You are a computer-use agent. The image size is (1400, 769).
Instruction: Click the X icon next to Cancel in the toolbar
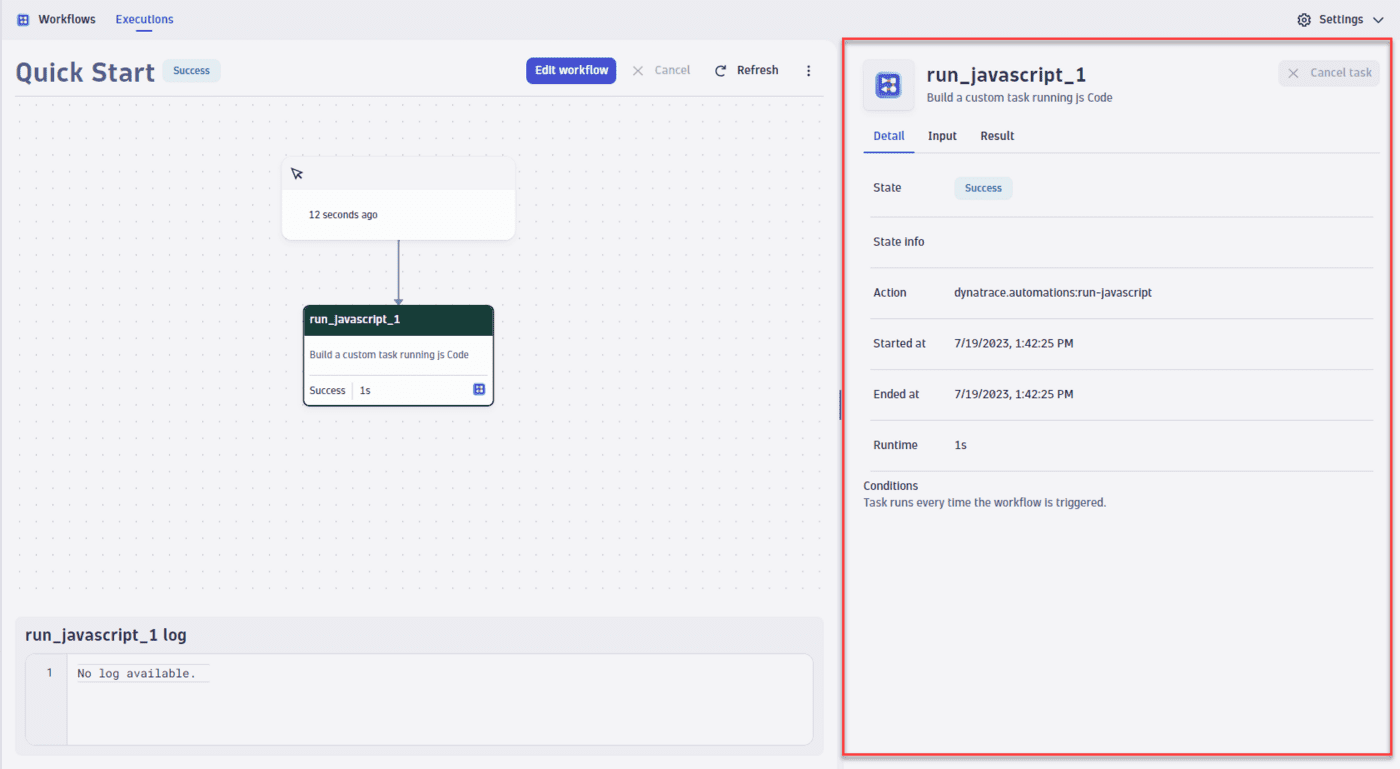tap(637, 70)
